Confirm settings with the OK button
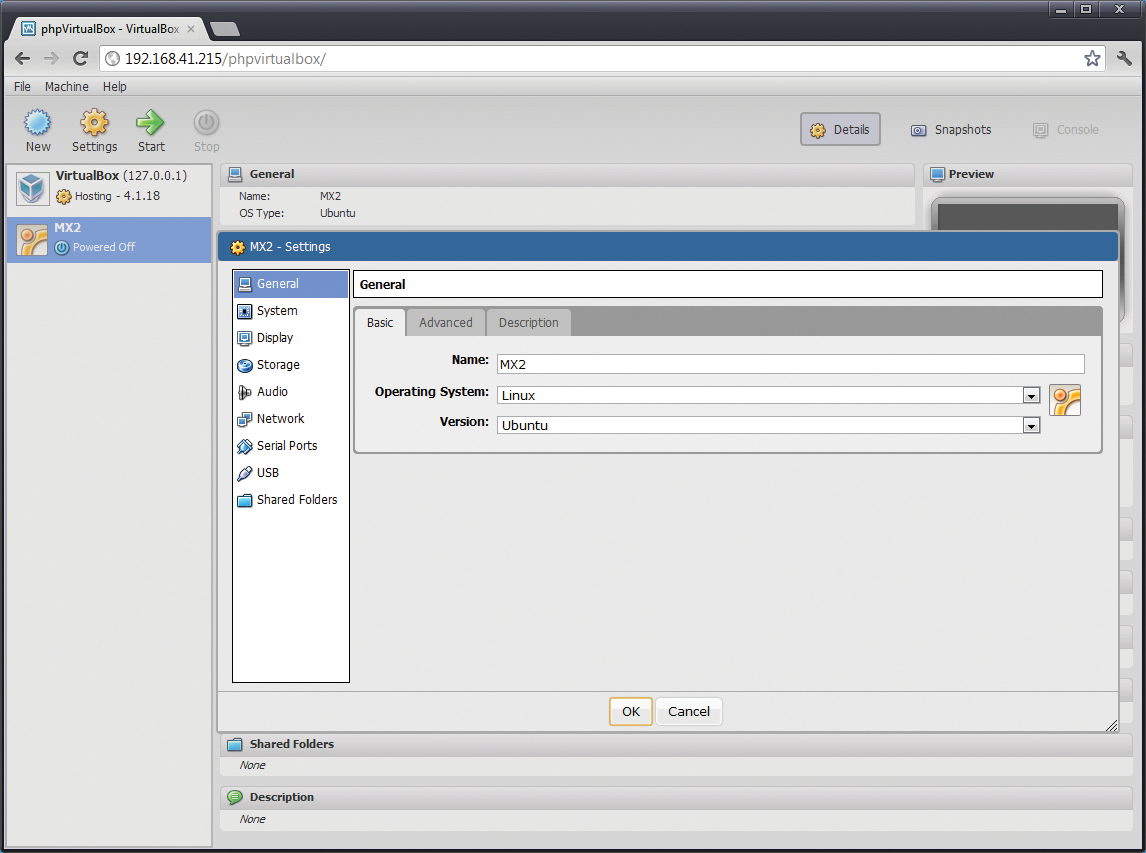 (x=630, y=711)
